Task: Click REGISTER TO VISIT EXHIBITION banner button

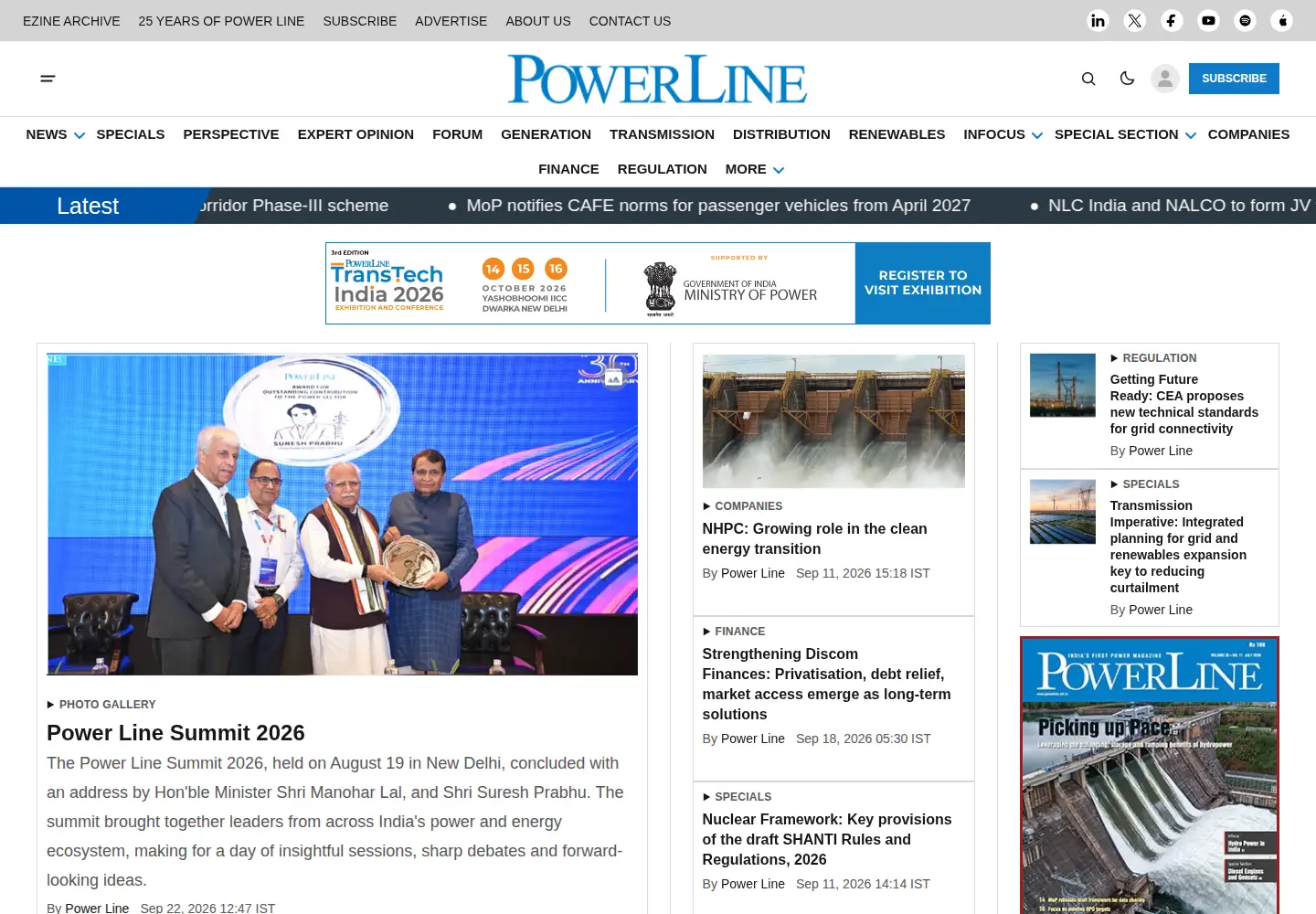Action: (x=923, y=283)
